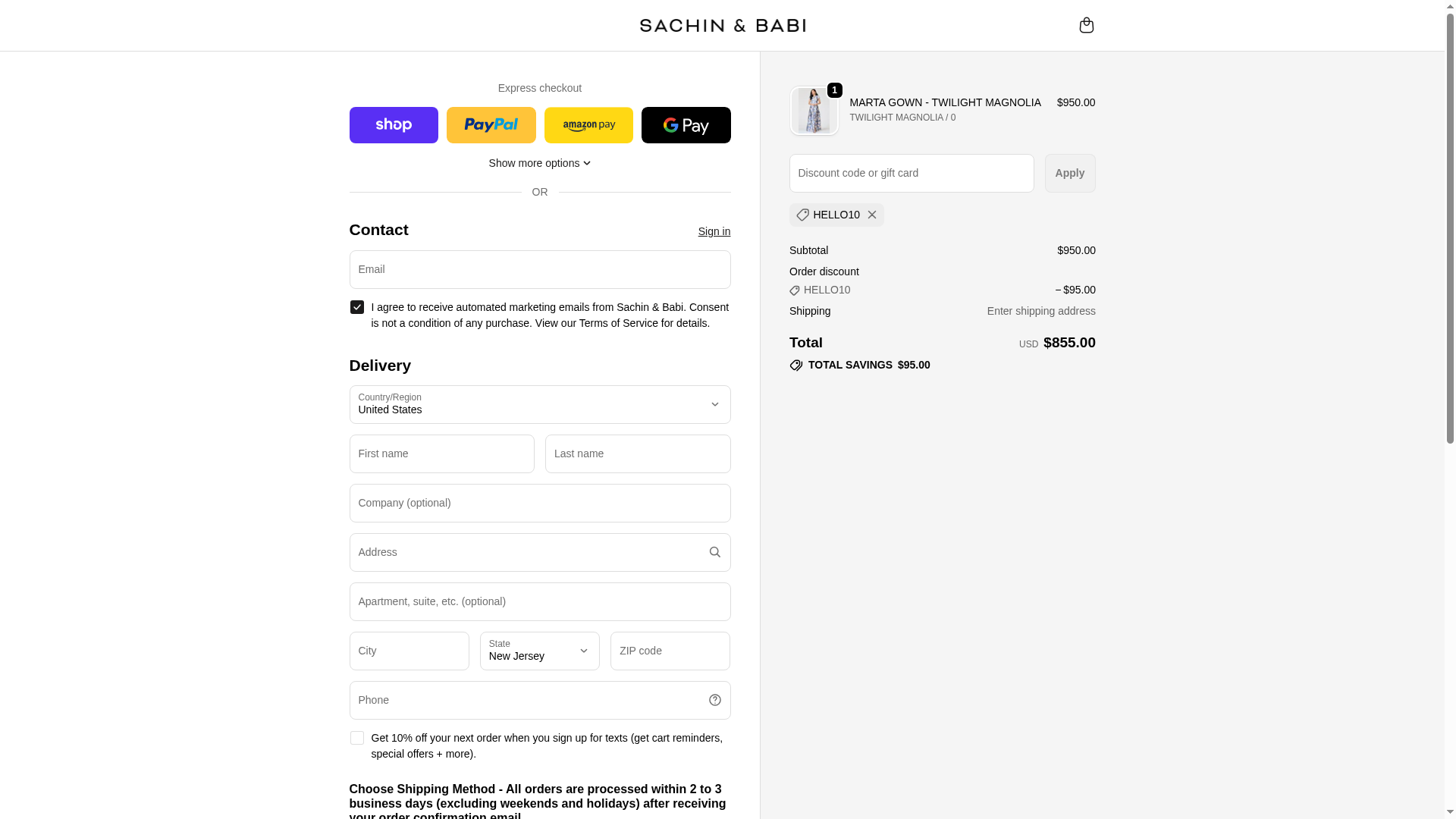Choose PayPal express checkout
The image size is (1456, 819).
(x=491, y=125)
